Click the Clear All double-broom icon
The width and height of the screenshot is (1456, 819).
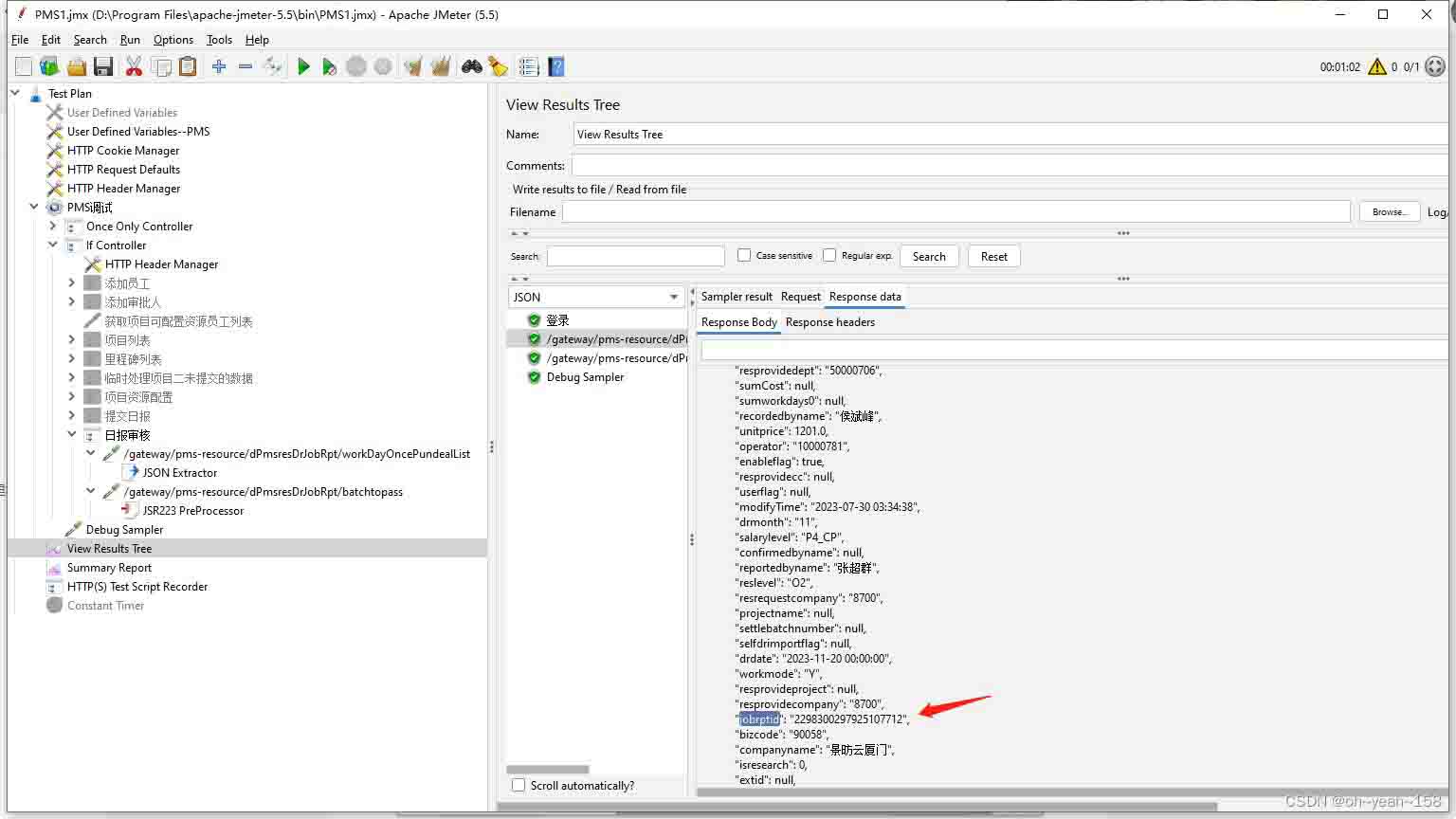click(x=440, y=66)
